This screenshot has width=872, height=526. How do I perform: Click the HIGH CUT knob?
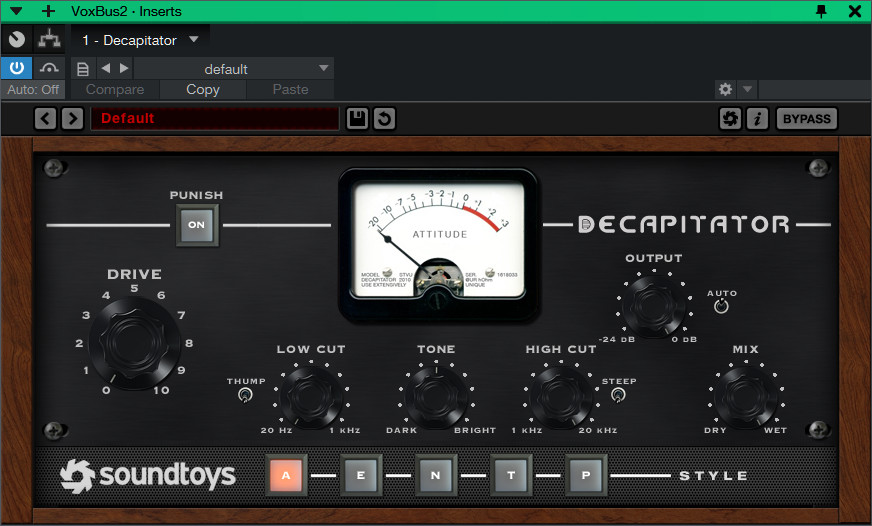561,396
